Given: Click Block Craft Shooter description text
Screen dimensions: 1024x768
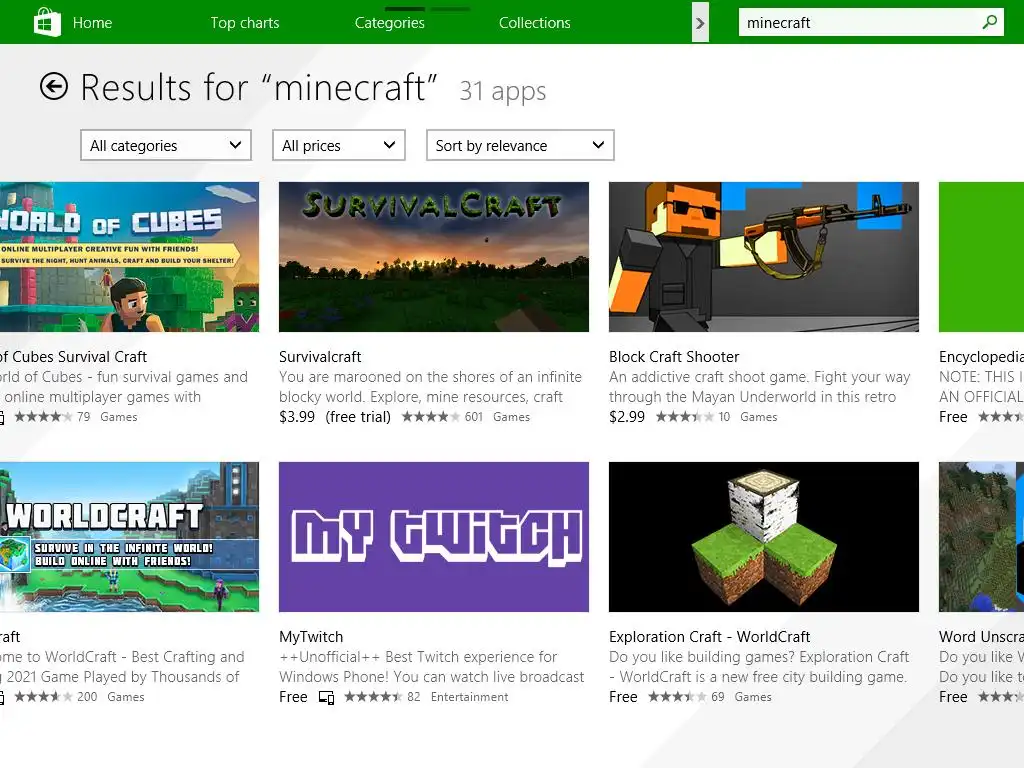Looking at the screenshot, I should (760, 387).
